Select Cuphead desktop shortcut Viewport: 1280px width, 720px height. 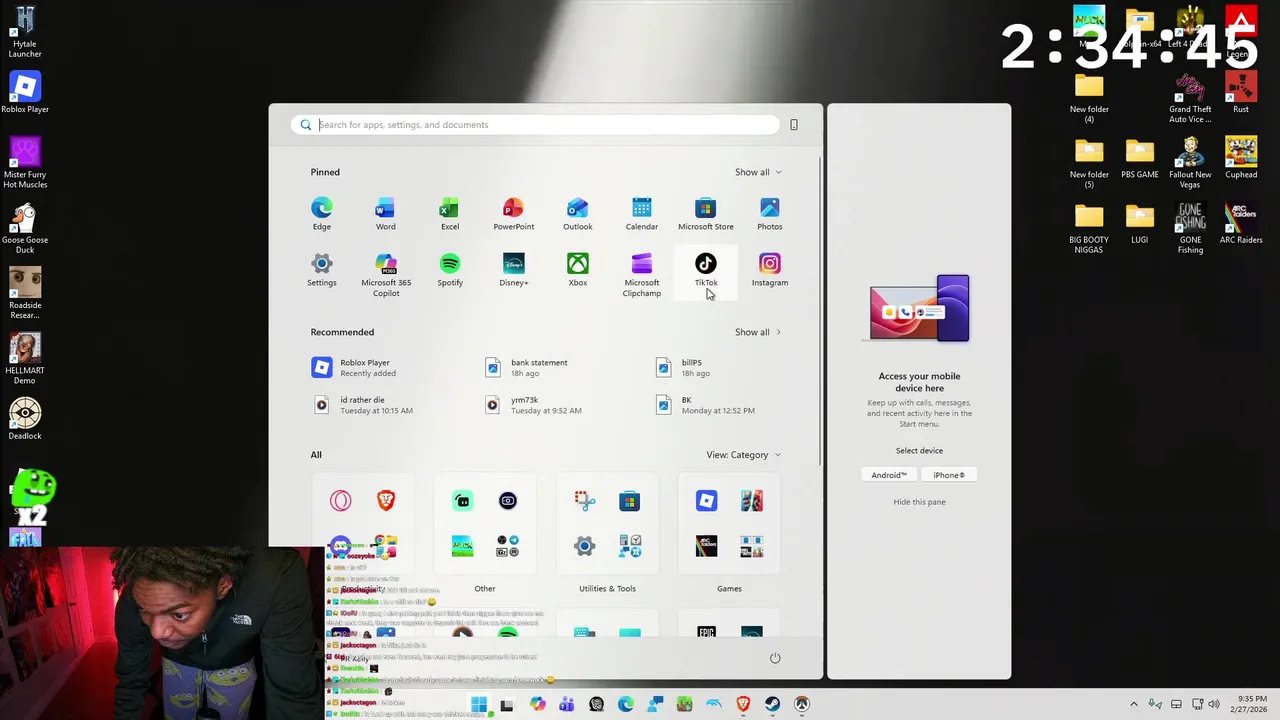pyautogui.click(x=1241, y=158)
